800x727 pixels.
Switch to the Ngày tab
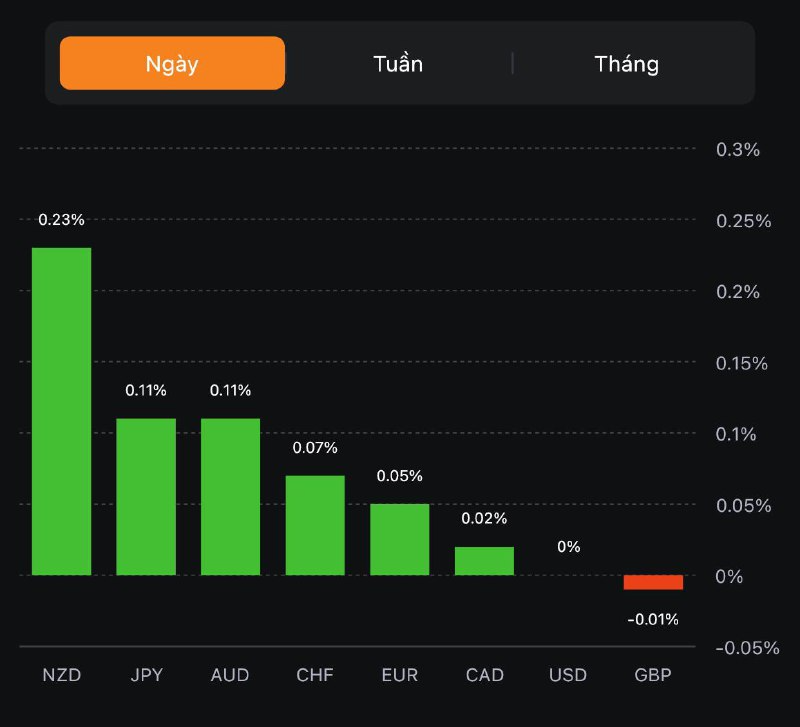(x=172, y=64)
